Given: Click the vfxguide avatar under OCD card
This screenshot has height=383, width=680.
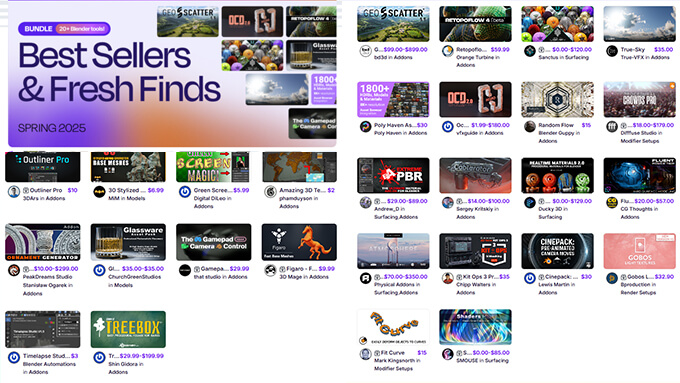Looking at the screenshot, I should tap(448, 127).
